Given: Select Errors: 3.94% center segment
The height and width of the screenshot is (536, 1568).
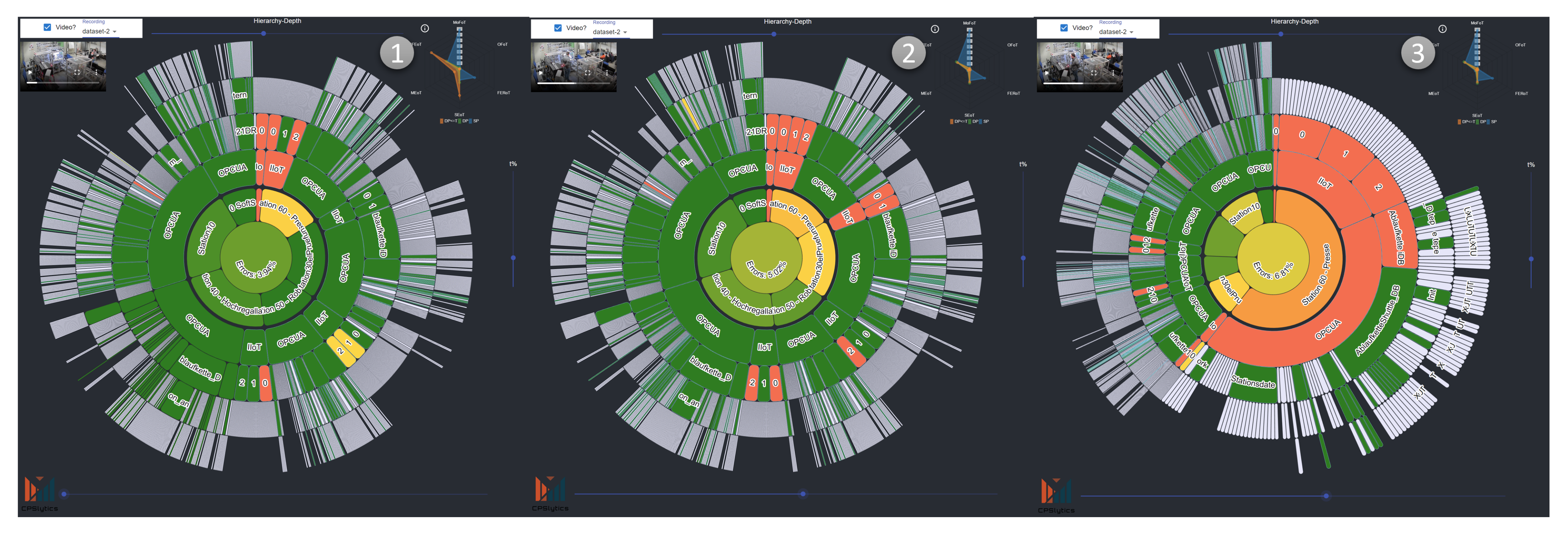Looking at the screenshot, I should tap(256, 257).
